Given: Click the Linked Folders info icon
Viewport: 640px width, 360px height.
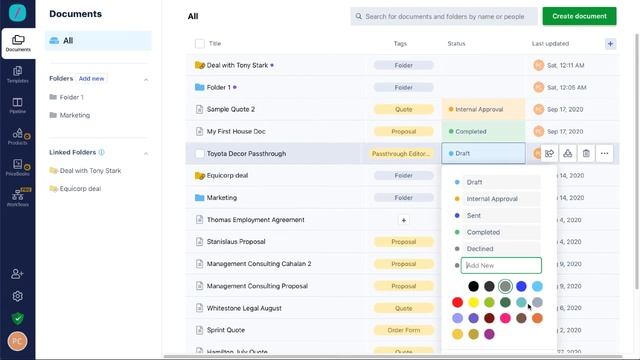Looking at the screenshot, I should coord(101,152).
